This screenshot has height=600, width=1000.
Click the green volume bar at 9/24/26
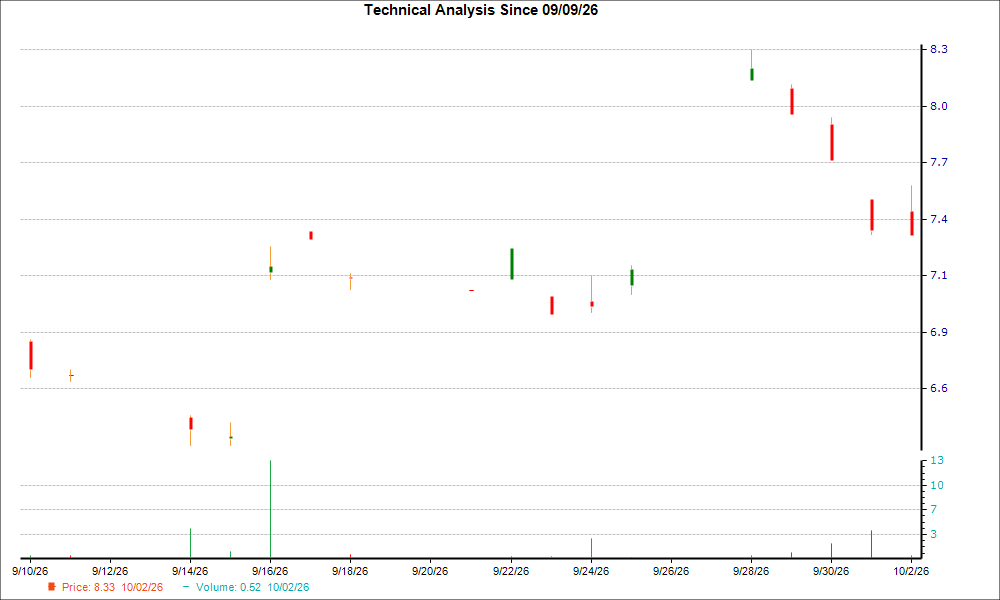(591, 548)
